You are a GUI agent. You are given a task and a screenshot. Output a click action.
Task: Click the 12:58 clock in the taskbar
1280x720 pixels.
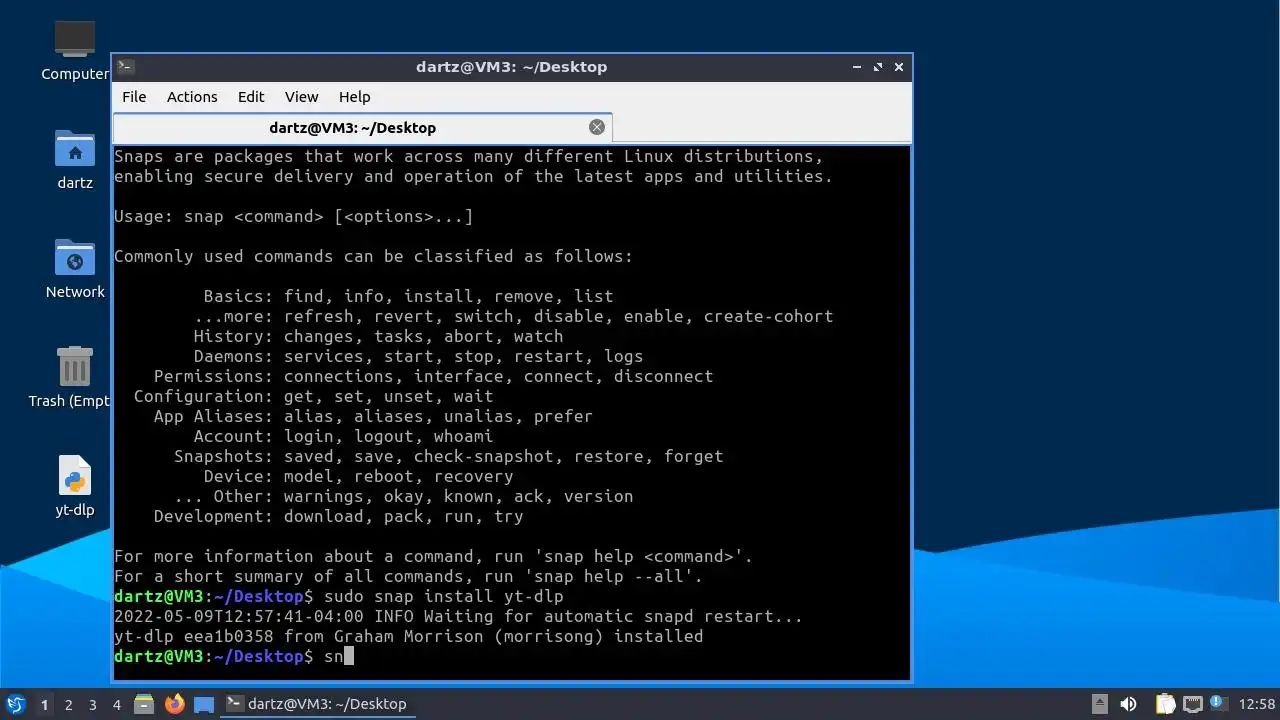(1257, 704)
